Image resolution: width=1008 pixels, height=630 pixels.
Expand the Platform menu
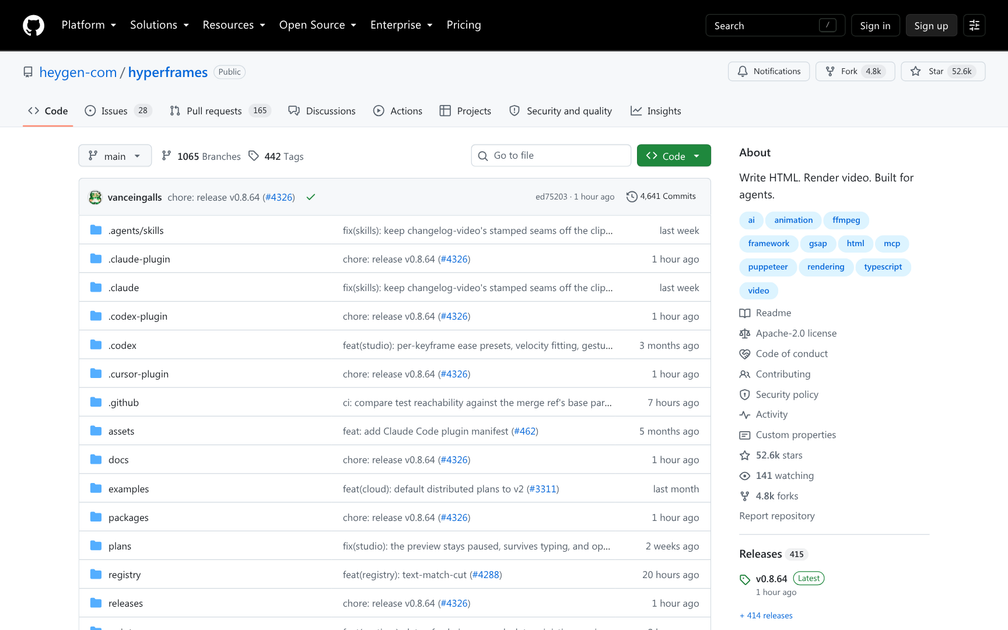89,25
